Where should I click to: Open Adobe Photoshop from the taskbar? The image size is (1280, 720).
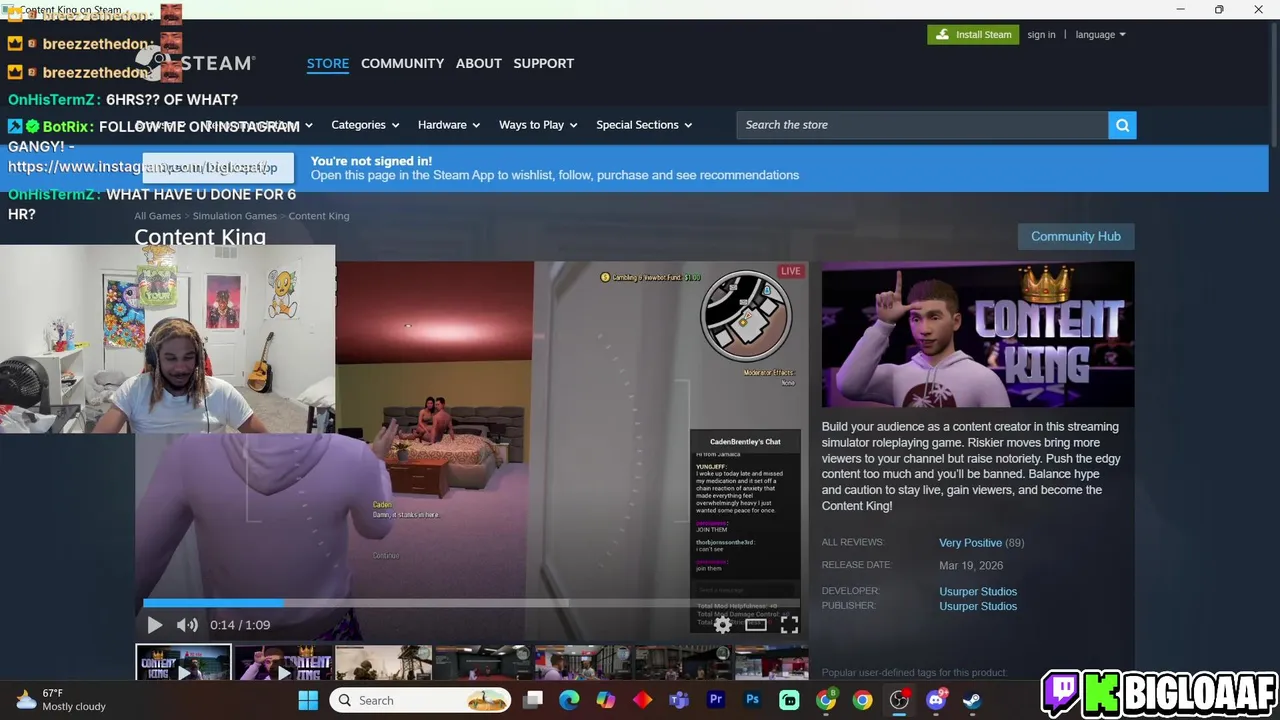753,700
